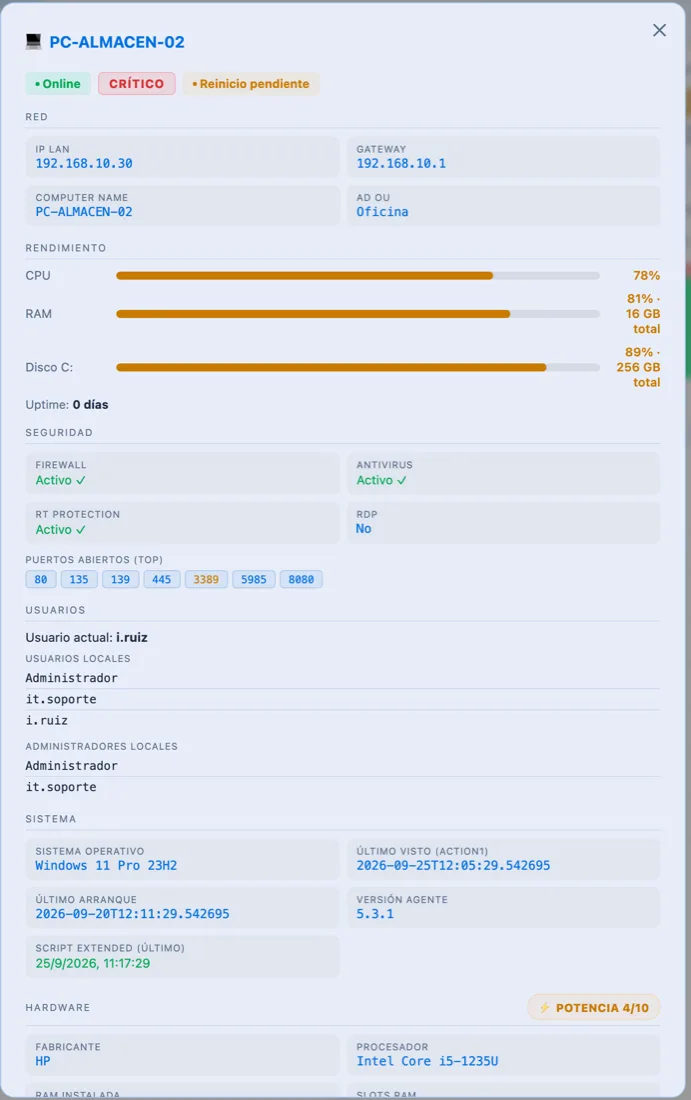This screenshot has height=1100, width=691.
Task: Close the PC-ALMACEN-02 details panel
Action: pyautogui.click(x=659, y=30)
